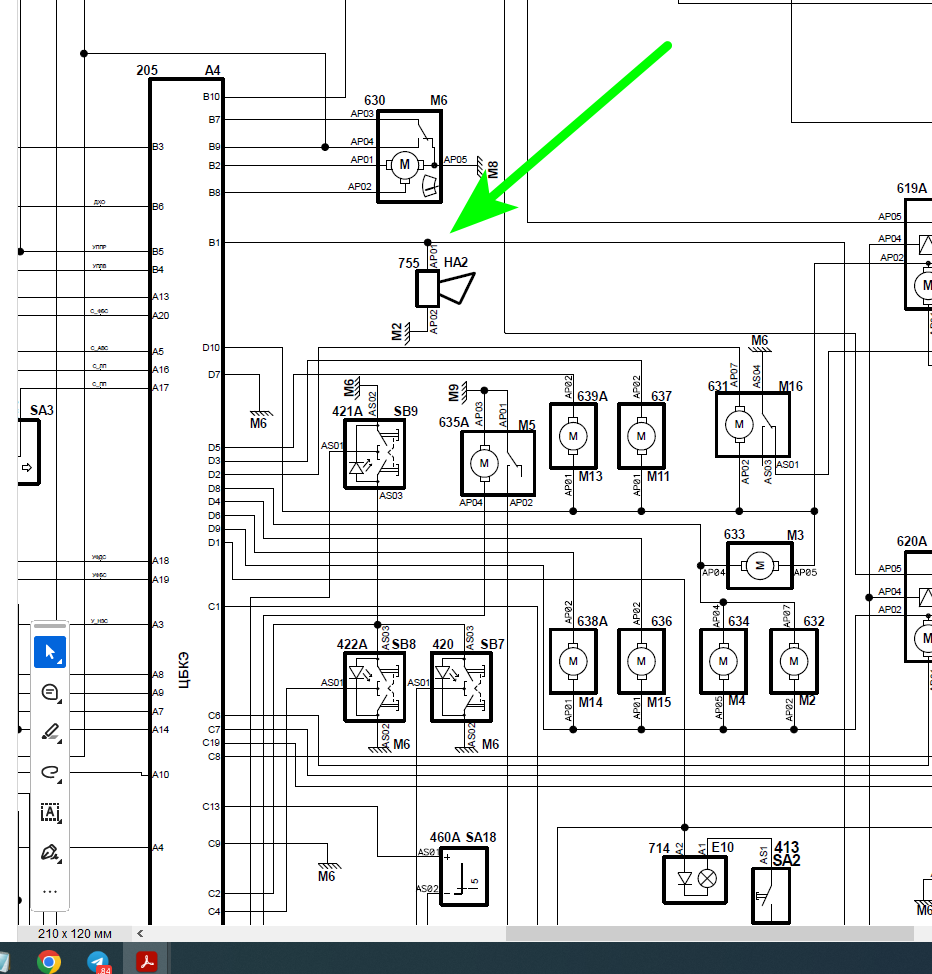Choose the highlighter marker tool
Screen dimensions: 932x974
tap(50, 732)
